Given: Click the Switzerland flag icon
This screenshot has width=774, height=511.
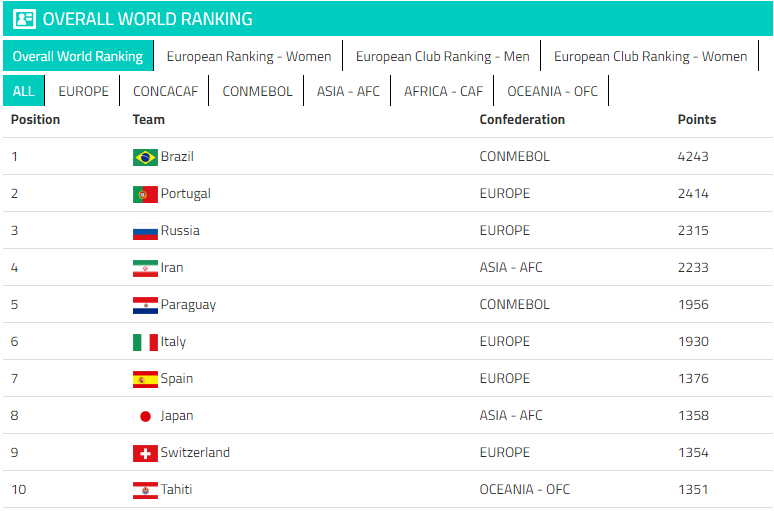Looking at the screenshot, I should tap(145, 453).
